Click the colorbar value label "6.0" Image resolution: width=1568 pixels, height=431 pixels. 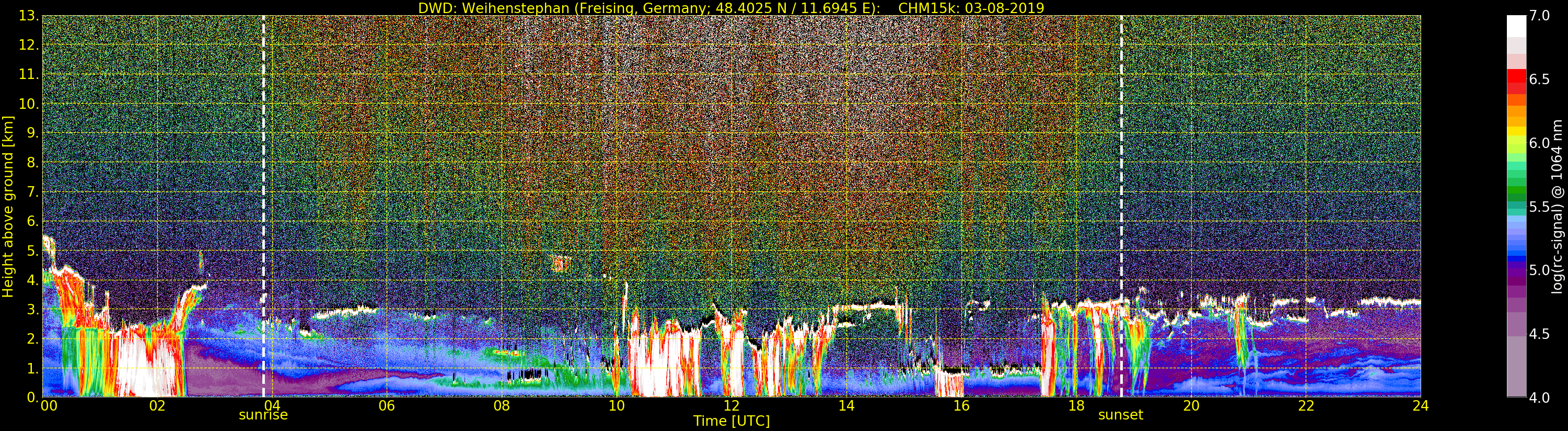1539,143
